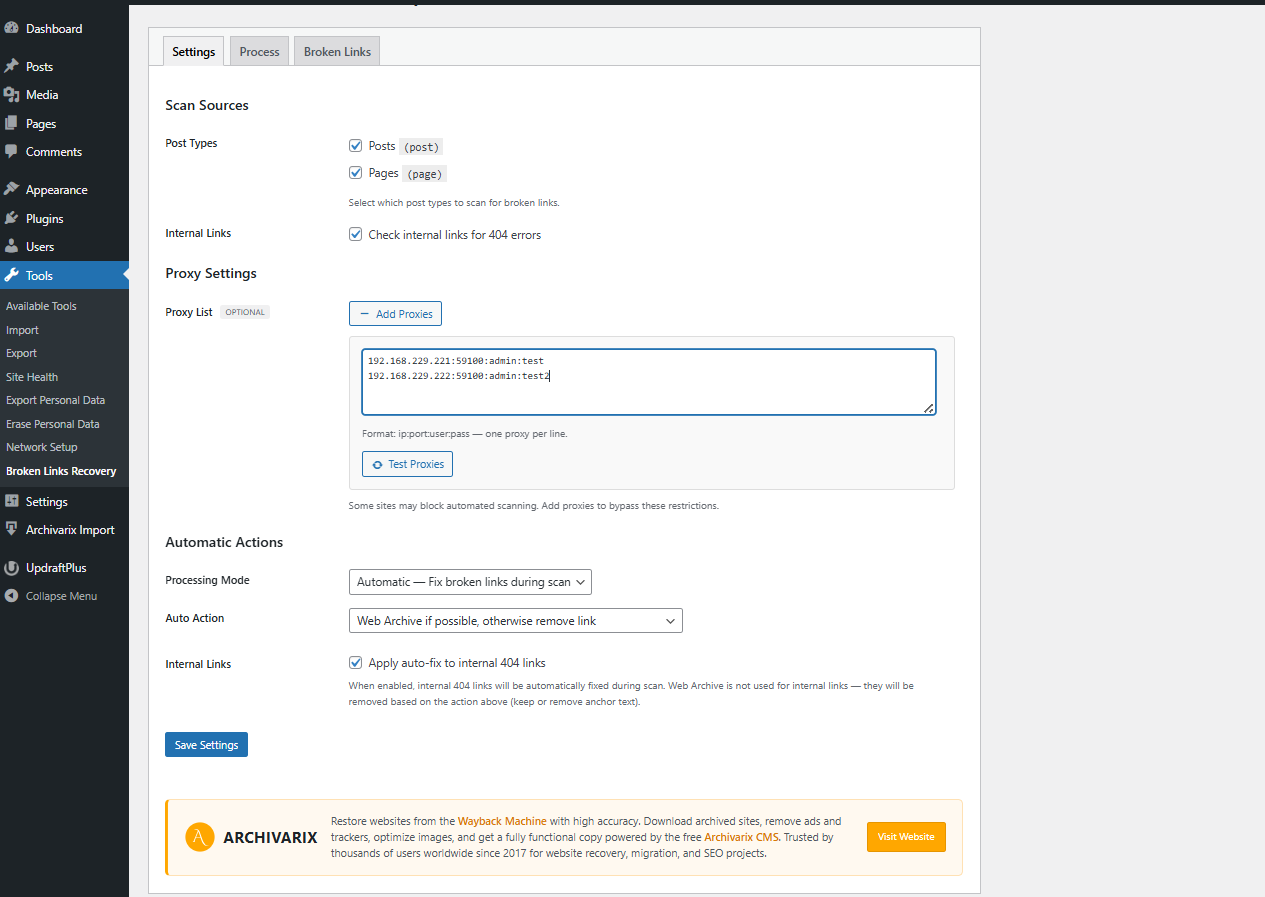The width and height of the screenshot is (1265, 897).
Task: Toggle apply auto-fix to internal 404 links
Action: click(355, 662)
